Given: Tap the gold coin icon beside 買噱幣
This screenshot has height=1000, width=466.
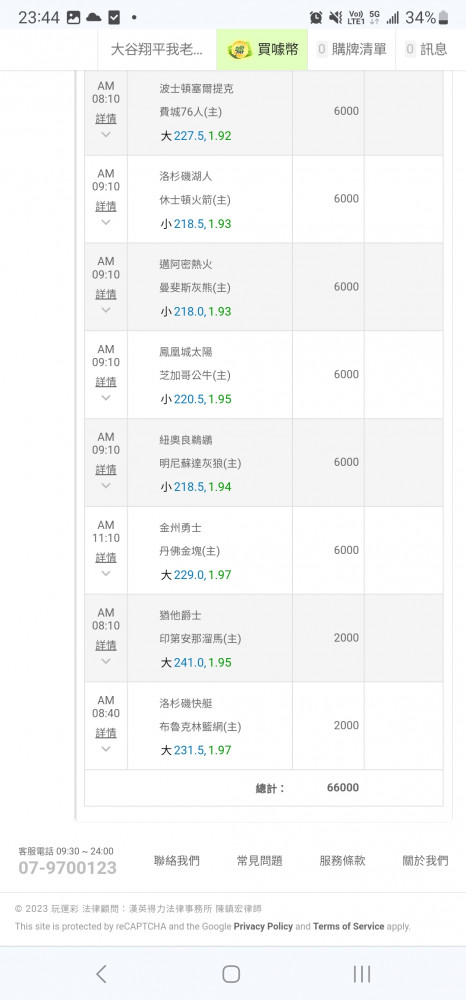Looking at the screenshot, I should coord(239,49).
